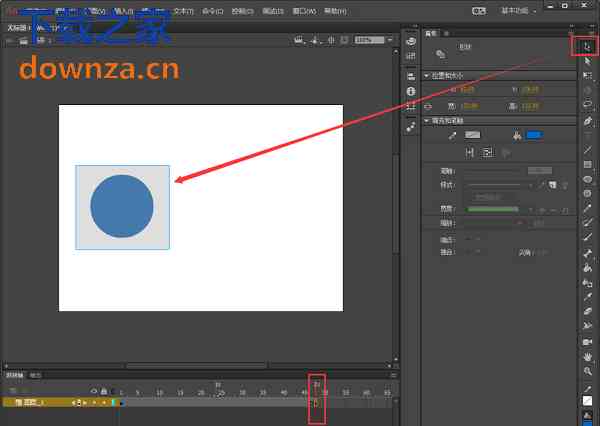This screenshot has height=426, width=600.
Task: Lock 图层_1 using its lock dot
Action: (104, 403)
